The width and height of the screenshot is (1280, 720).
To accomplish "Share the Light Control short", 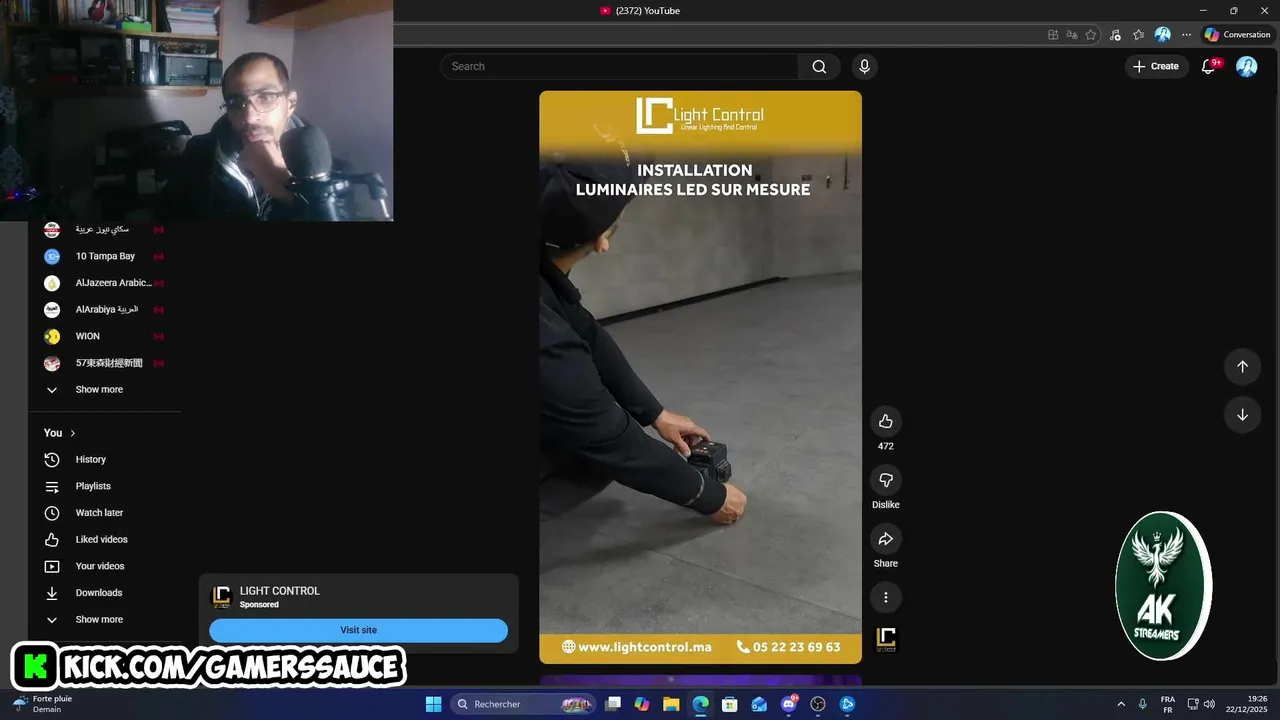I will pyautogui.click(x=885, y=539).
